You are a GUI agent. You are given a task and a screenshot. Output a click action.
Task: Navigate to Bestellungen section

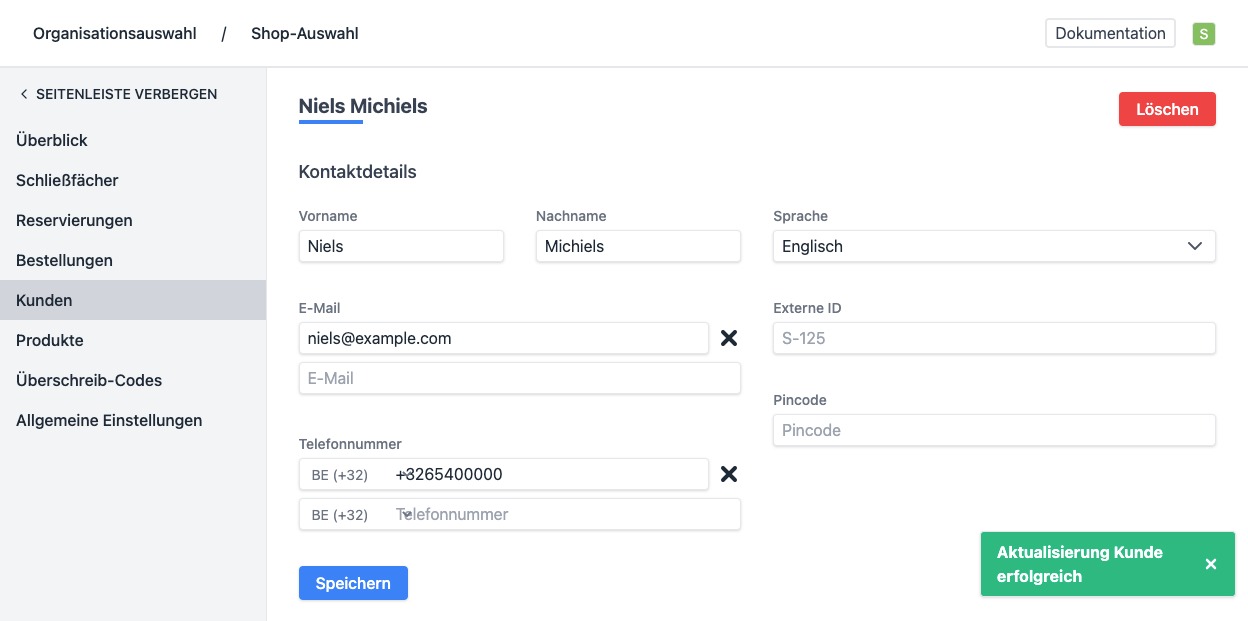click(64, 260)
